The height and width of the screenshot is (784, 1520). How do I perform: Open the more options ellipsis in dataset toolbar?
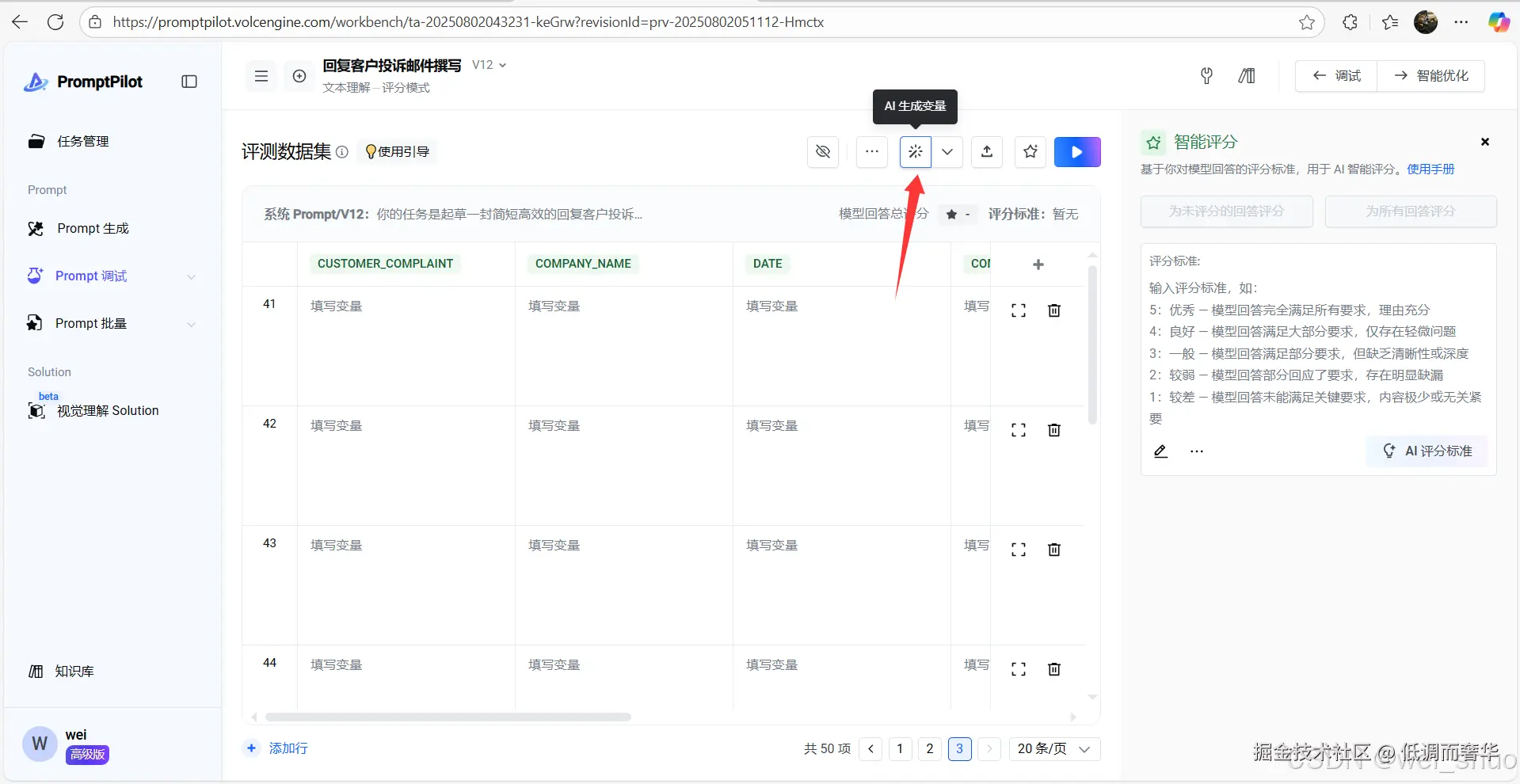coord(872,152)
